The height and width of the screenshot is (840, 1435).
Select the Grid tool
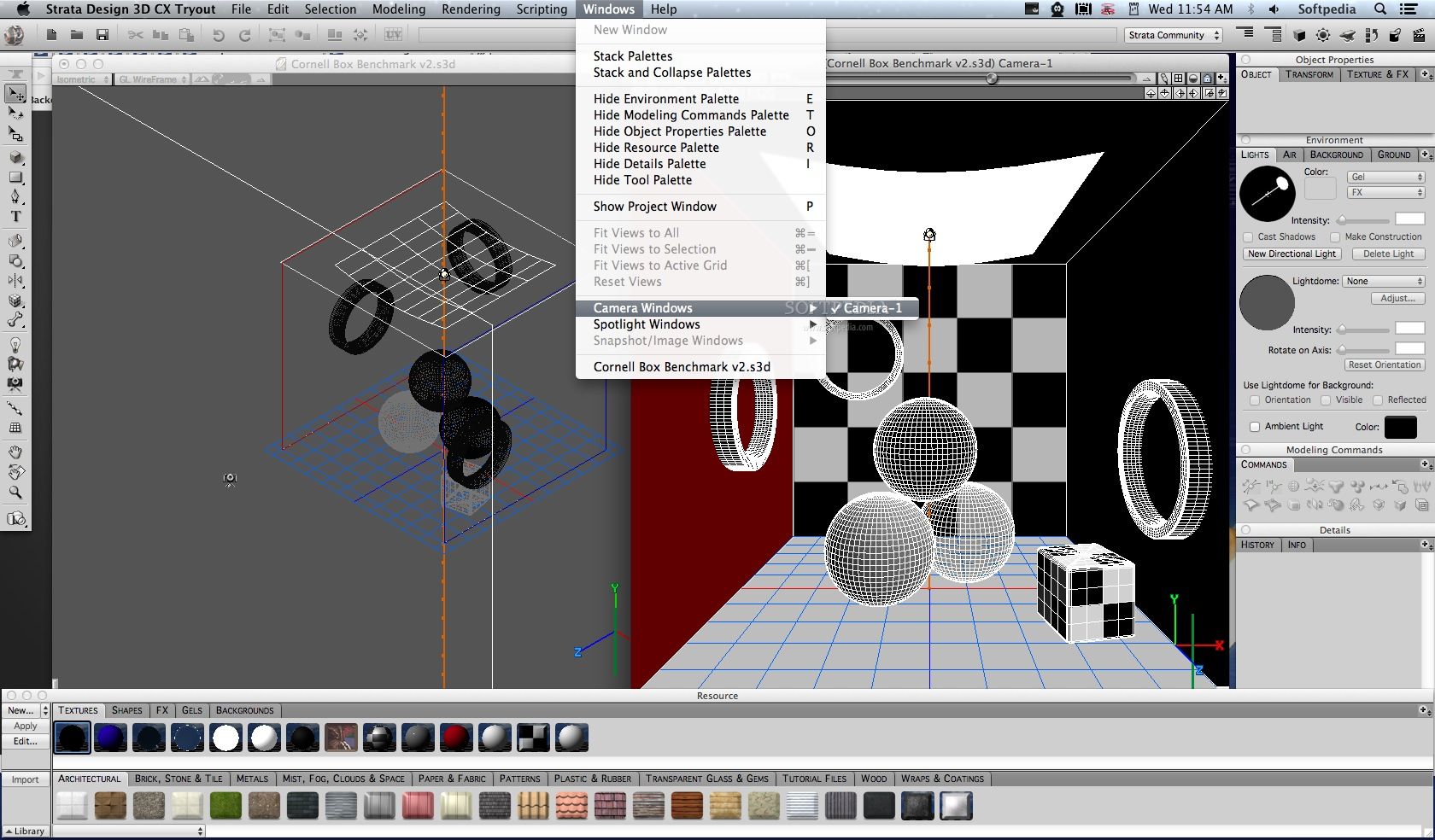[15, 428]
